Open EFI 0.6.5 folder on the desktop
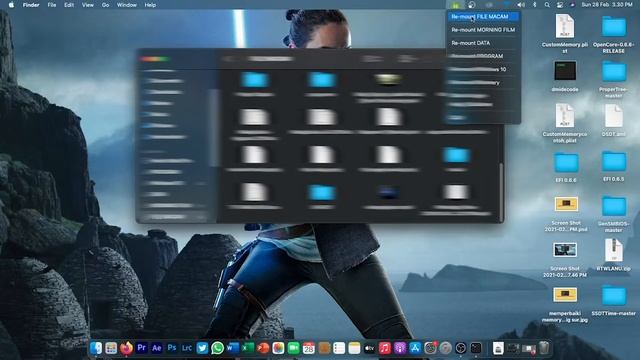 click(613, 162)
